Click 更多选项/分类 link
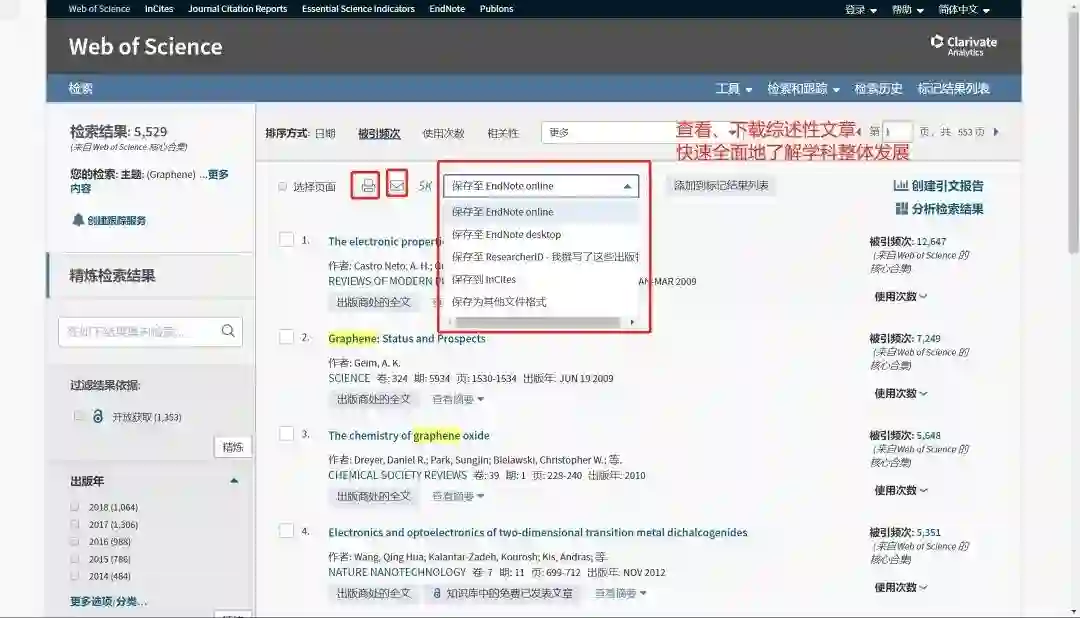The width and height of the screenshot is (1080, 618). pos(108,601)
